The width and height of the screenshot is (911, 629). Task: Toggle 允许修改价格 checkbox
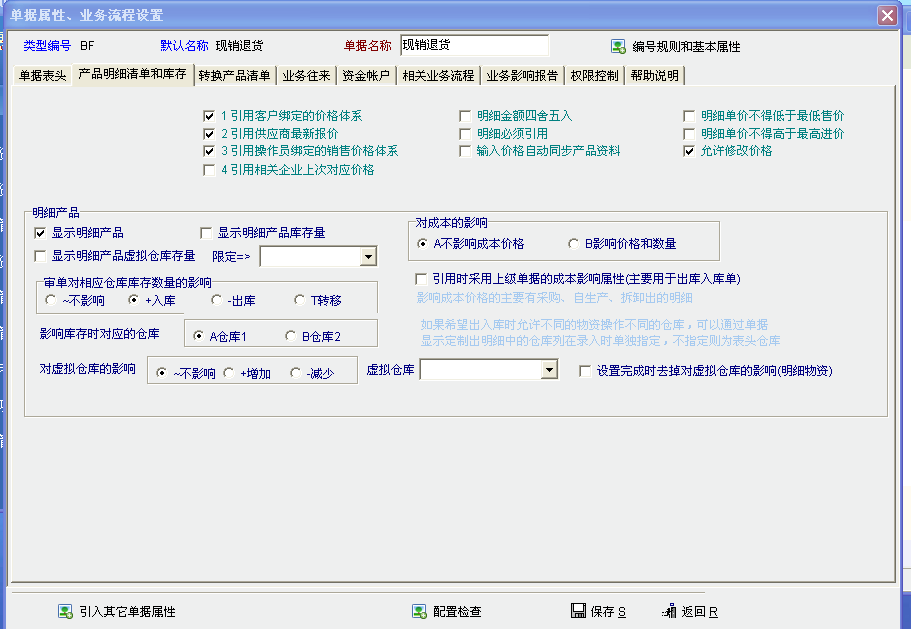689,151
